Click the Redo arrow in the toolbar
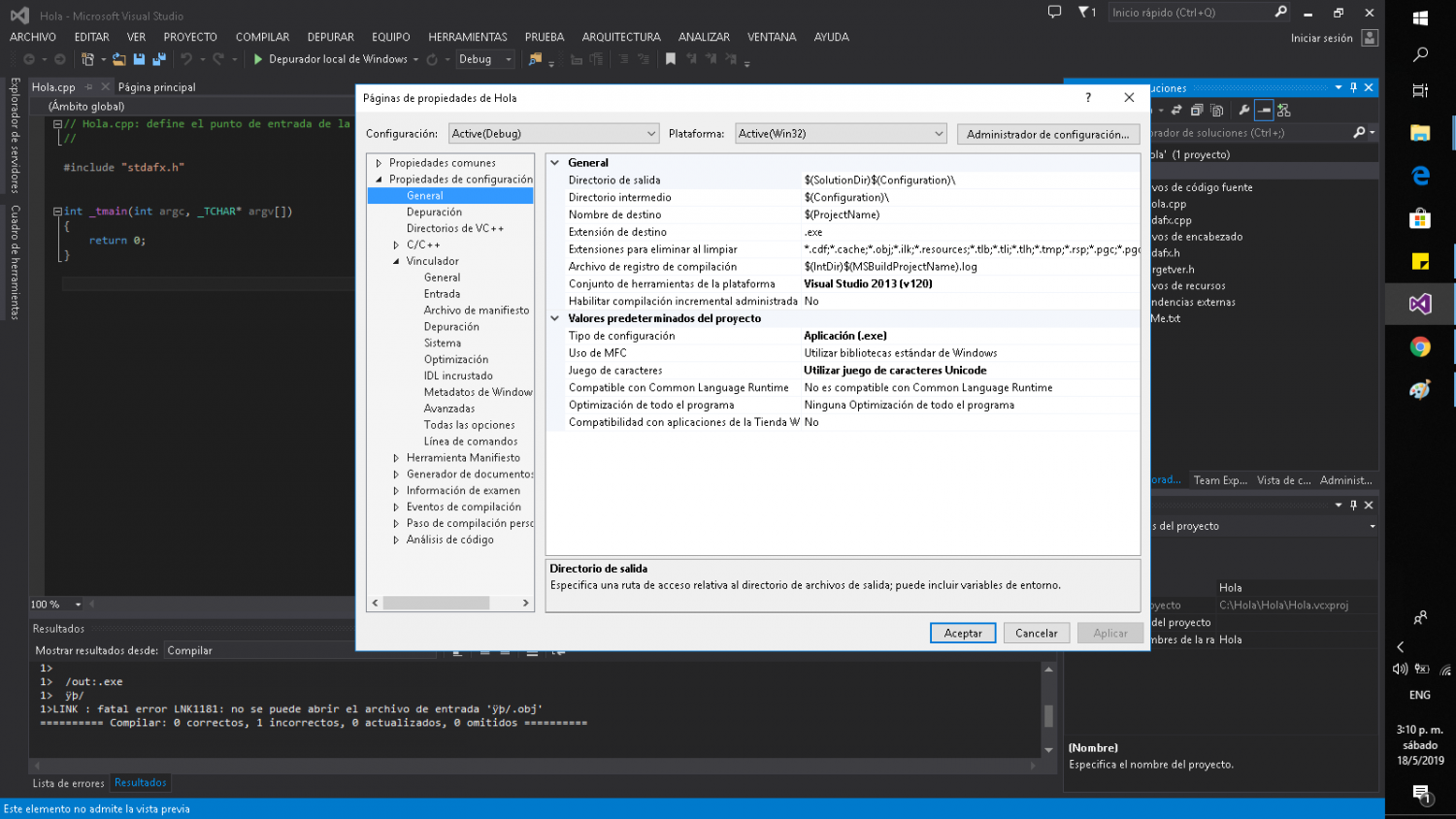 [x=218, y=59]
